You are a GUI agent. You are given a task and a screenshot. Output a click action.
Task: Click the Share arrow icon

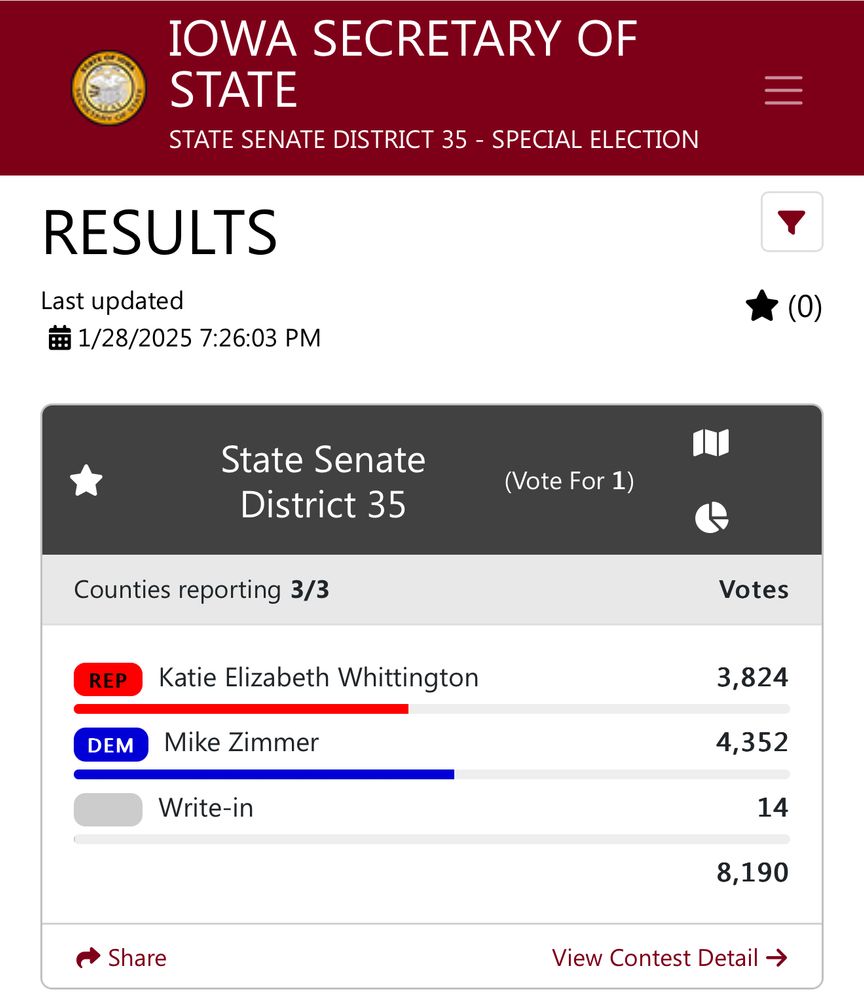[x=88, y=957]
